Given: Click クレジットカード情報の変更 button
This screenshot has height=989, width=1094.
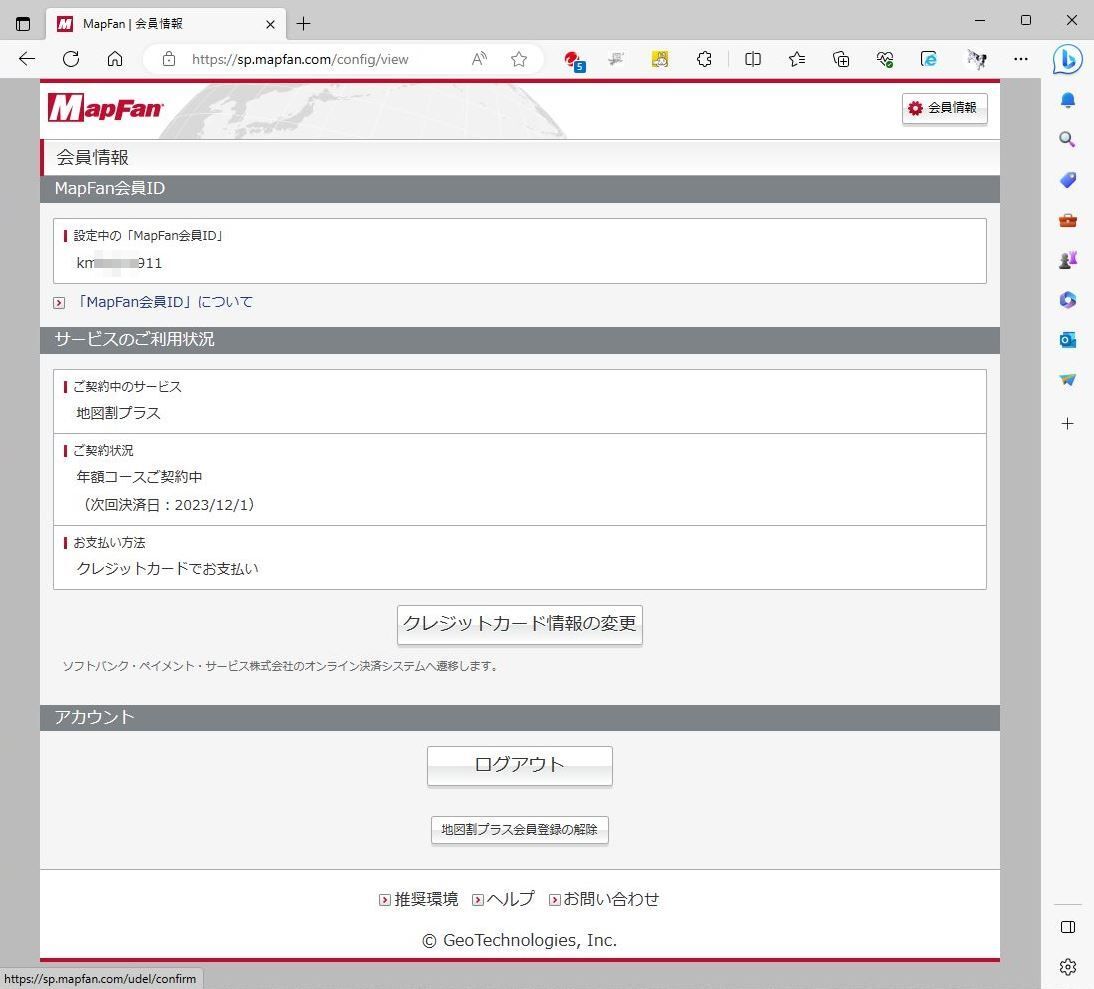Looking at the screenshot, I should [x=520, y=624].
